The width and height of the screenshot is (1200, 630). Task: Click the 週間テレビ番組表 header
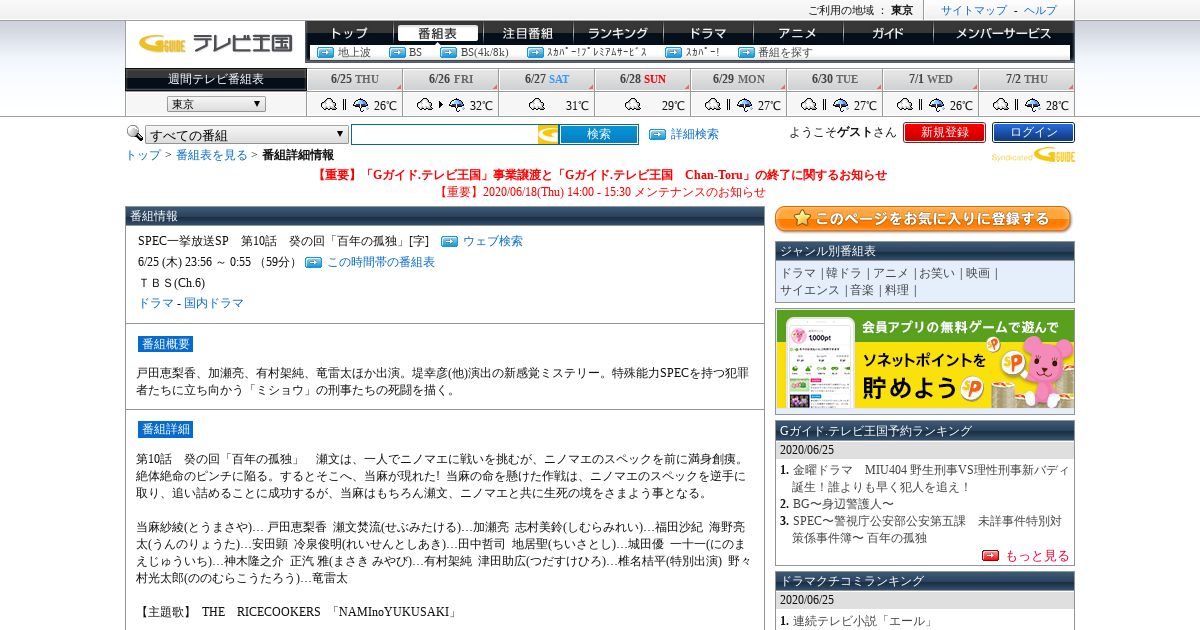tap(216, 79)
